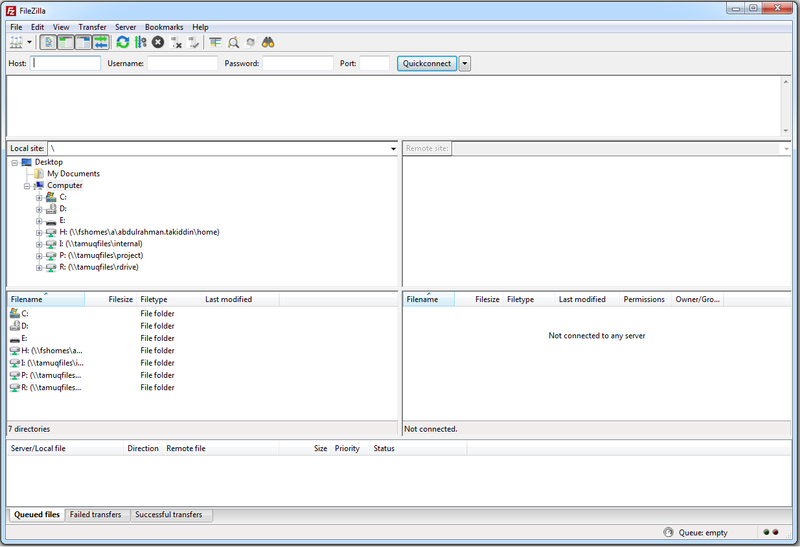Open the Local site path dropdown

coord(393,148)
